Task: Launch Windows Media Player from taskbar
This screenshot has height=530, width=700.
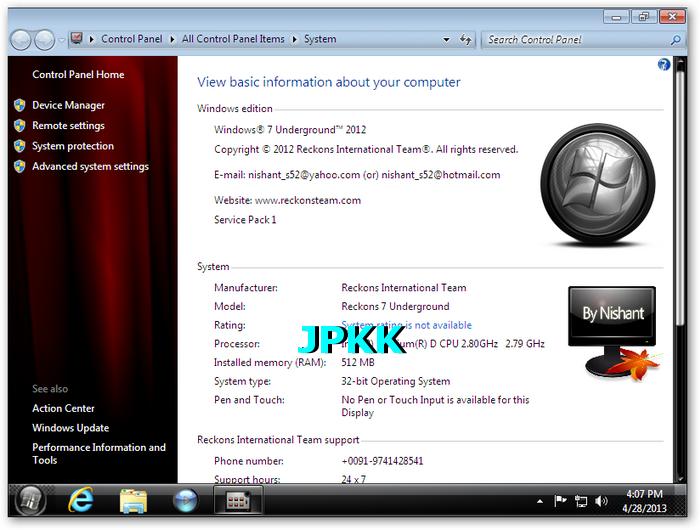Action: click(x=185, y=501)
